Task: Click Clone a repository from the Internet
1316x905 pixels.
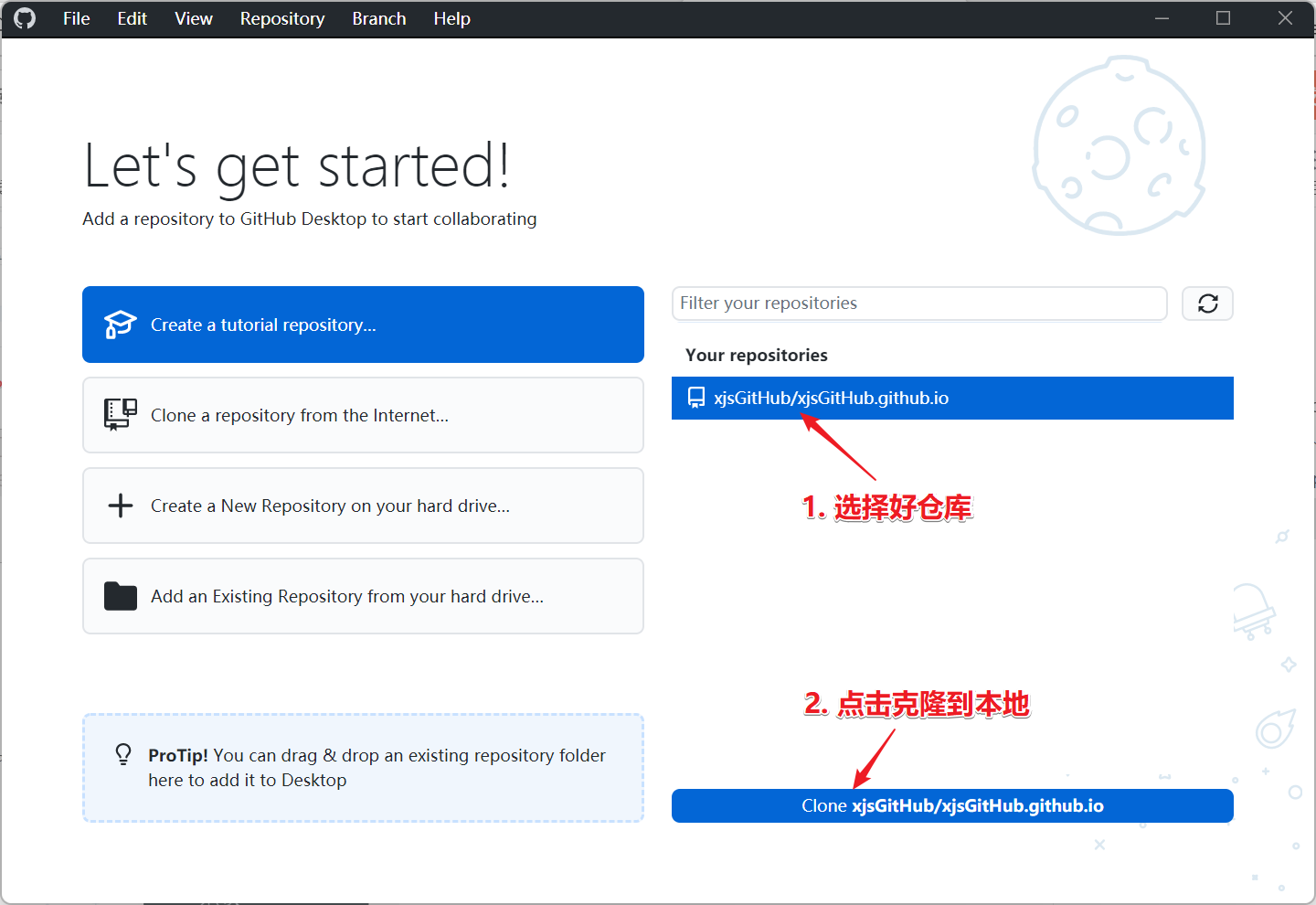Action: coord(363,415)
